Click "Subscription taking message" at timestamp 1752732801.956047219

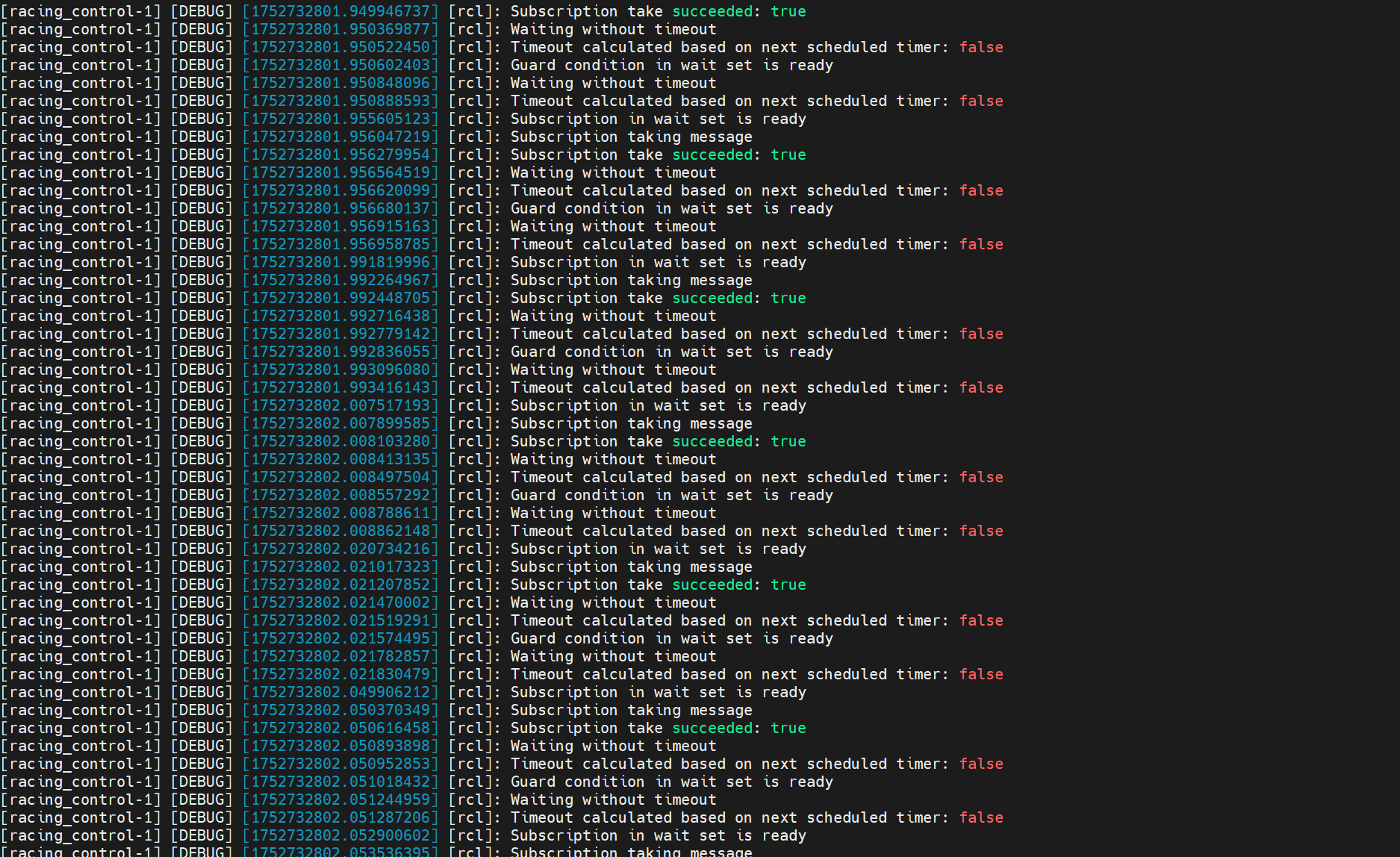point(631,137)
